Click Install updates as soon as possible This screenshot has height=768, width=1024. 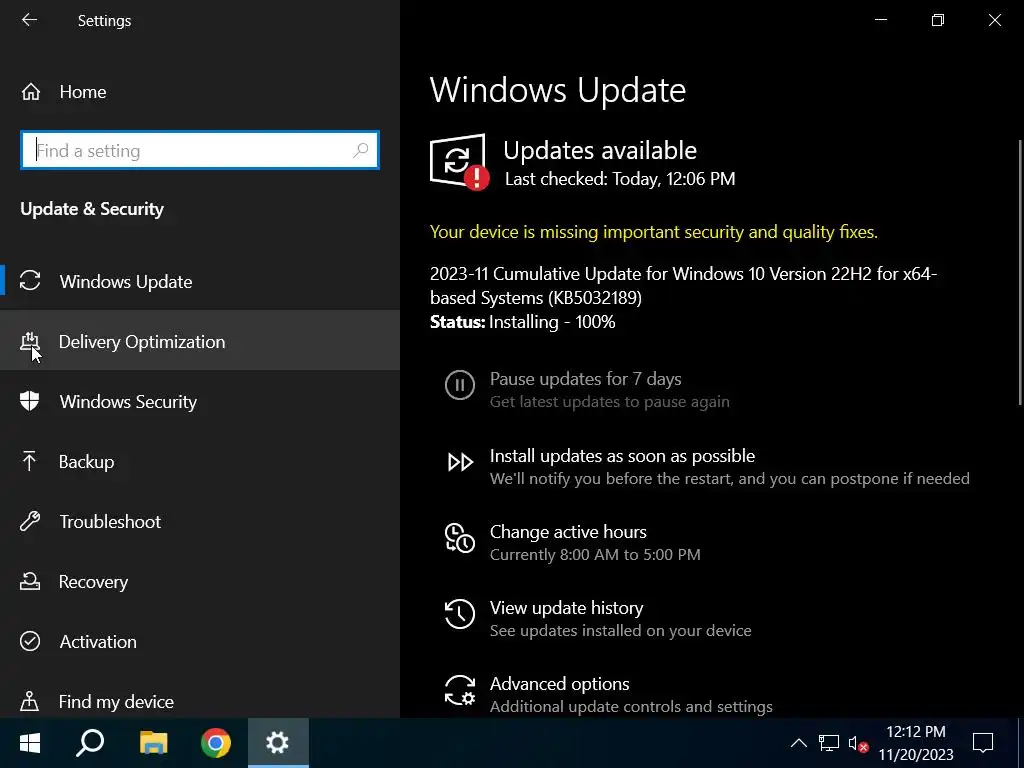[x=622, y=455]
